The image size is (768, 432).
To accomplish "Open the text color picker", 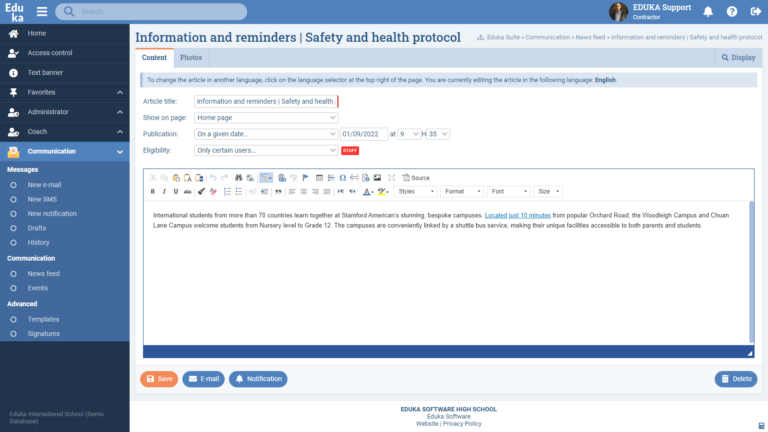I will pyautogui.click(x=368, y=191).
